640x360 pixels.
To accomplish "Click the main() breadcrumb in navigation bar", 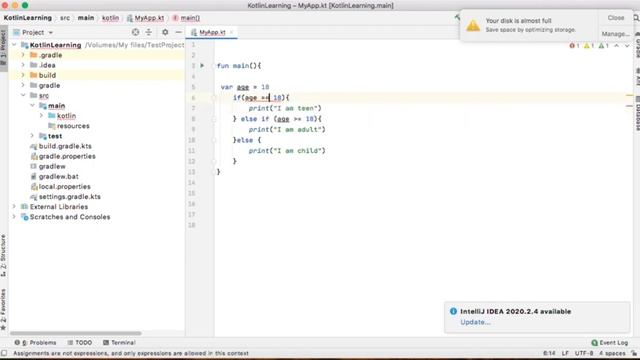I will [186, 18].
